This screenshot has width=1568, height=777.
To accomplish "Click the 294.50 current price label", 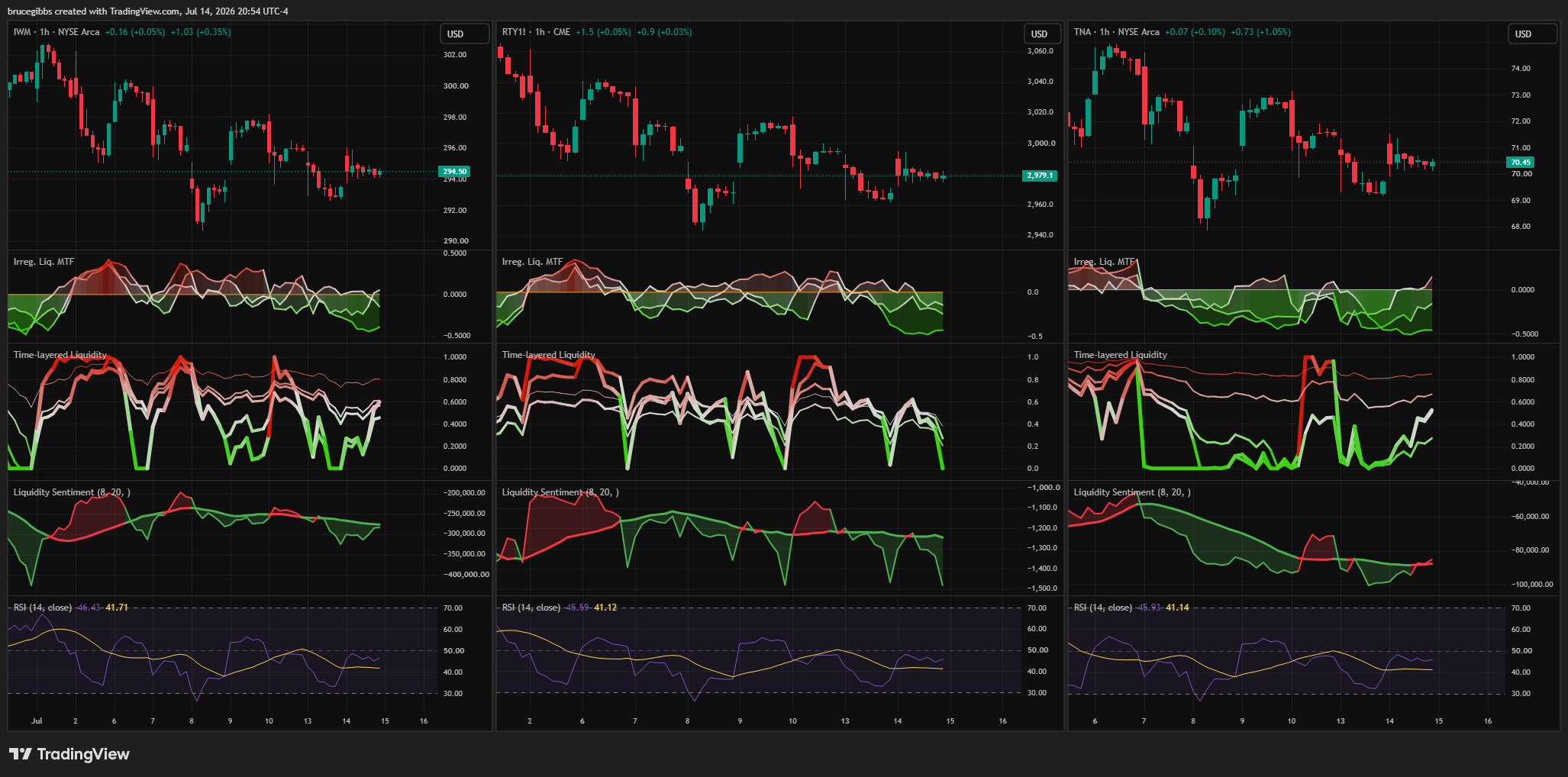I will pyautogui.click(x=455, y=172).
